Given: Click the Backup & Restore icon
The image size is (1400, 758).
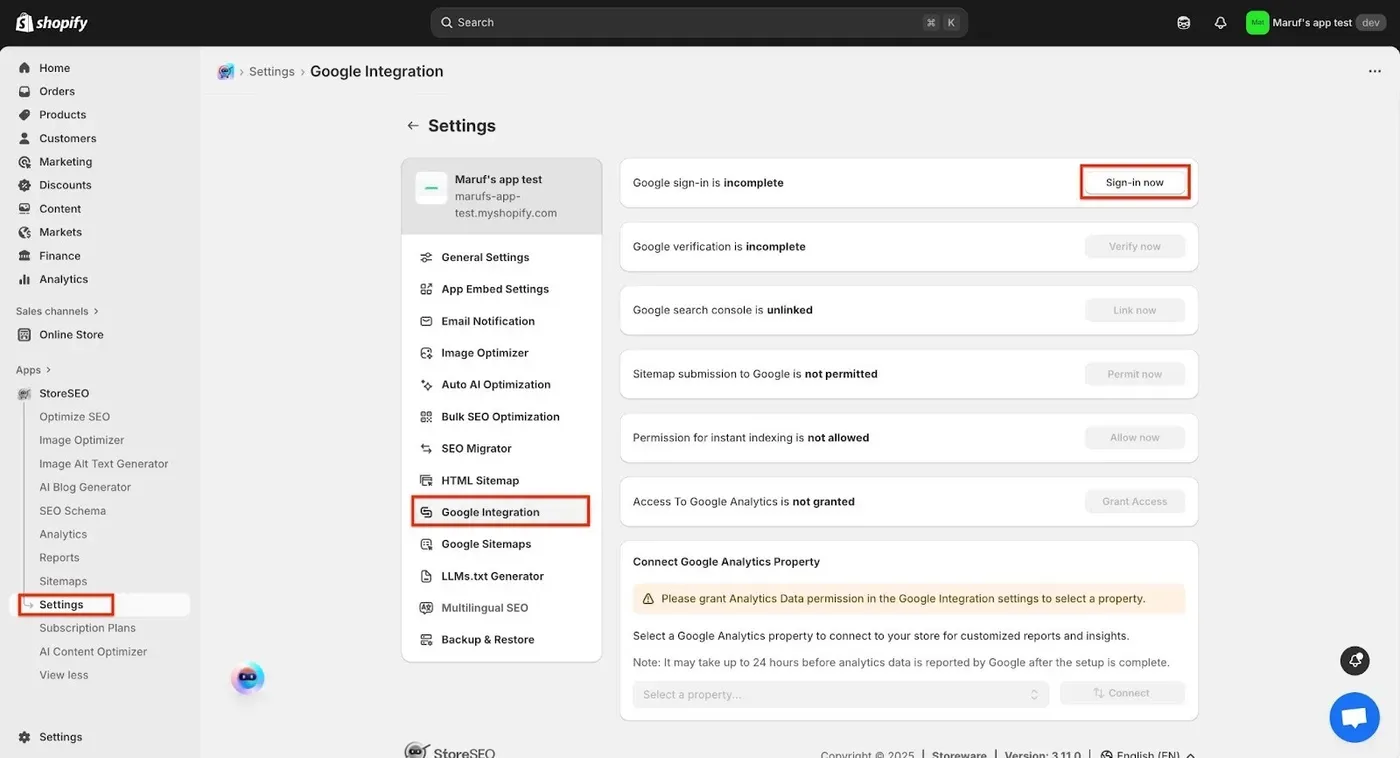Looking at the screenshot, I should click(x=426, y=640).
